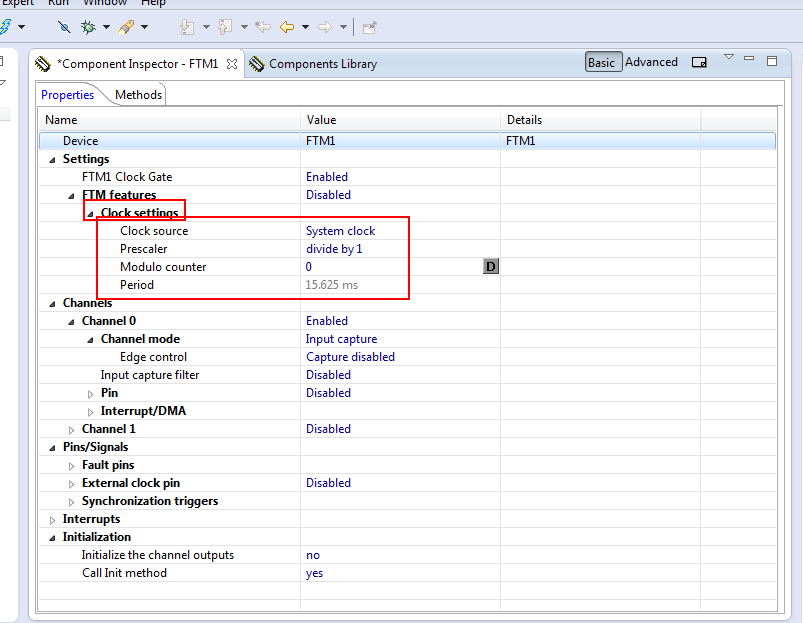Click the Name column header

(x=170, y=120)
